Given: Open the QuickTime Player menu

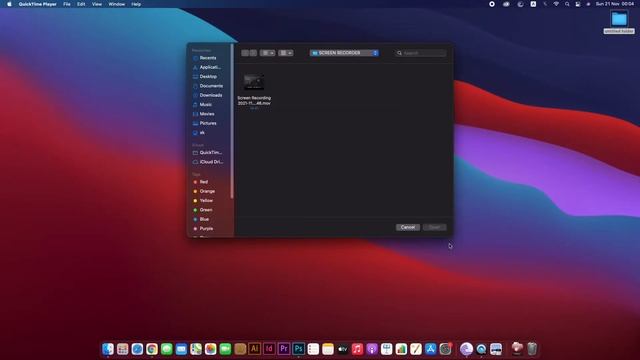Looking at the screenshot, I should (x=38, y=4).
